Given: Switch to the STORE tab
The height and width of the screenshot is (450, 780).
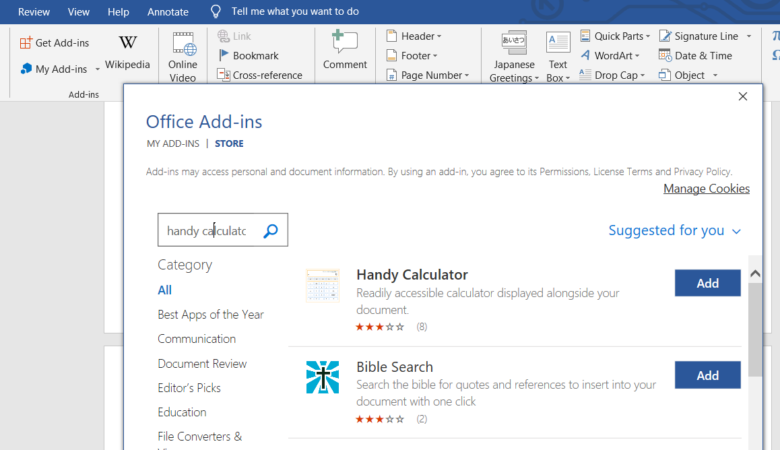Looking at the screenshot, I should pyautogui.click(x=229, y=144).
